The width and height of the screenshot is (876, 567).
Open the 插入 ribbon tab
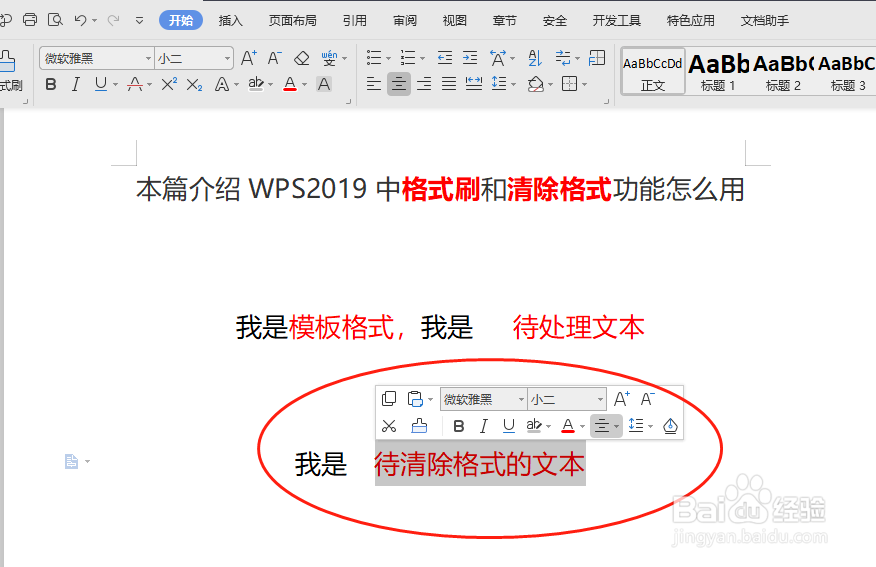click(231, 21)
